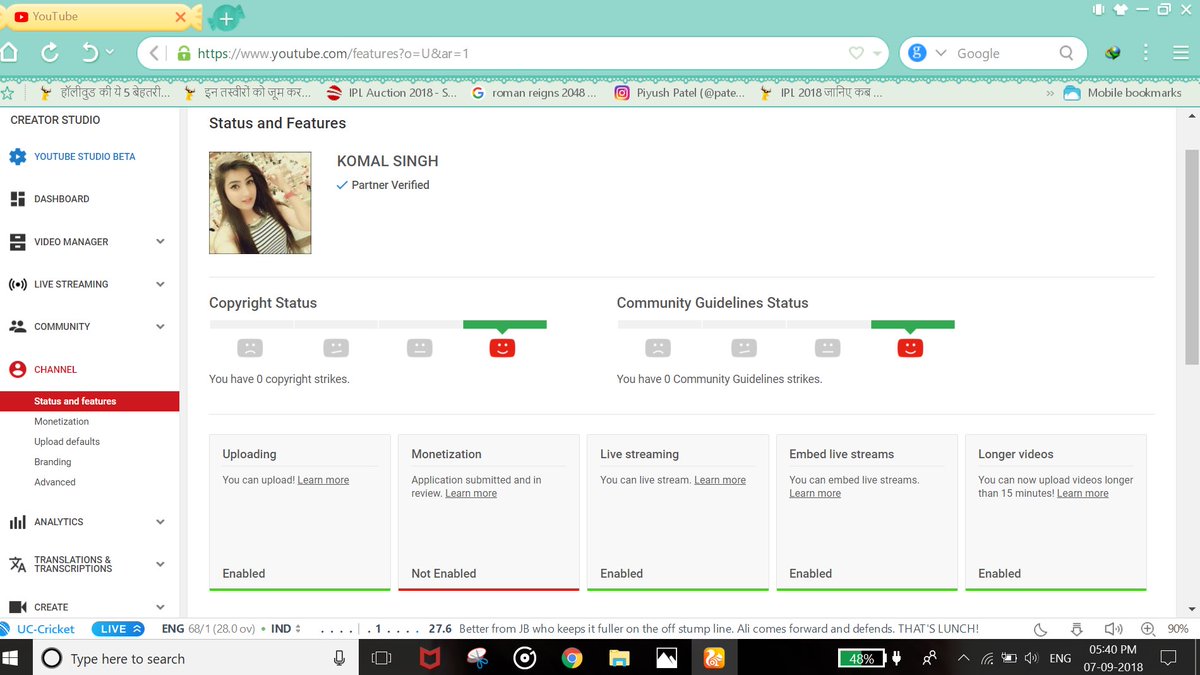Launch Google Chrome from the taskbar

(x=572, y=658)
